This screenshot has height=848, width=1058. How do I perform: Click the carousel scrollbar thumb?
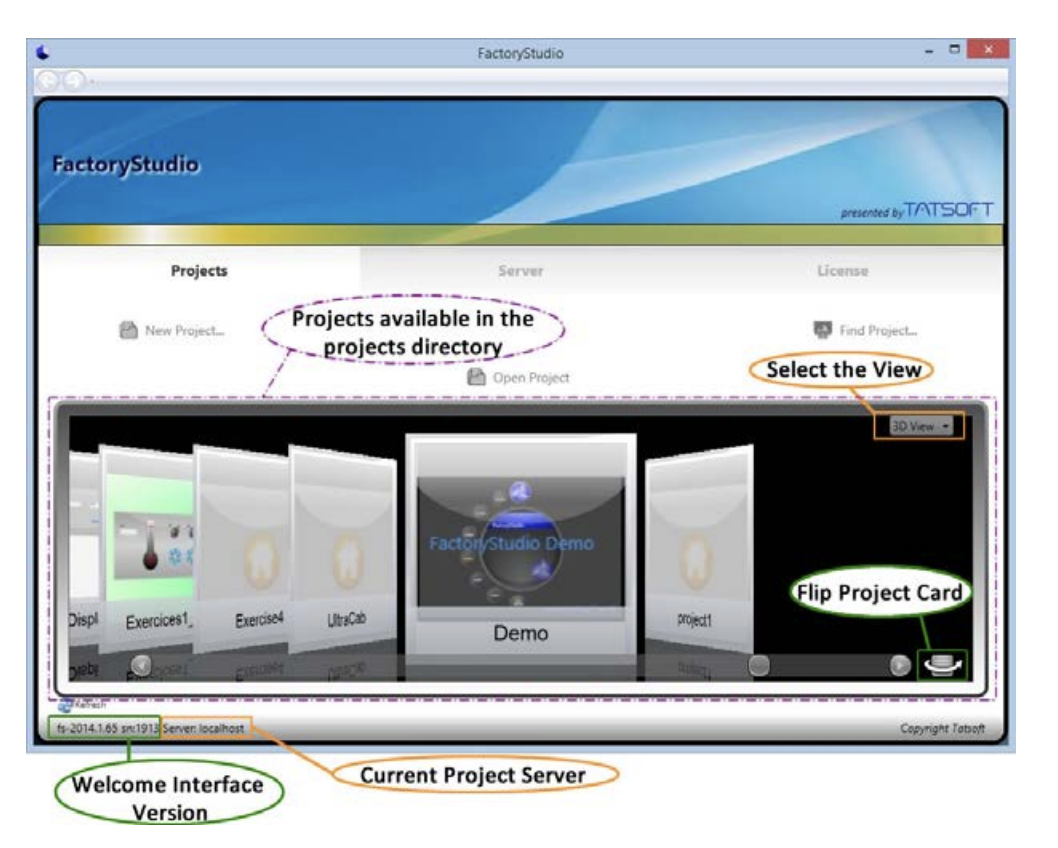pyautogui.click(x=760, y=664)
